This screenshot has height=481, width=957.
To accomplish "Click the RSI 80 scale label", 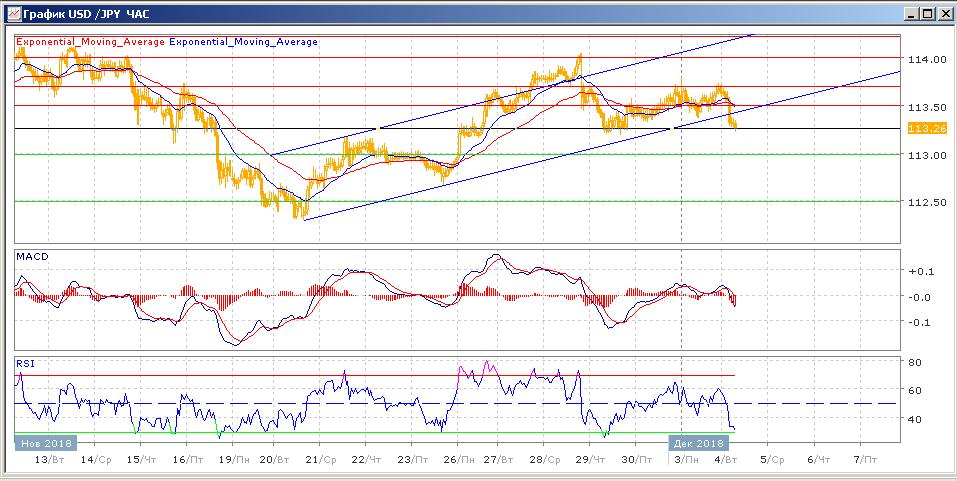I will click(x=914, y=361).
